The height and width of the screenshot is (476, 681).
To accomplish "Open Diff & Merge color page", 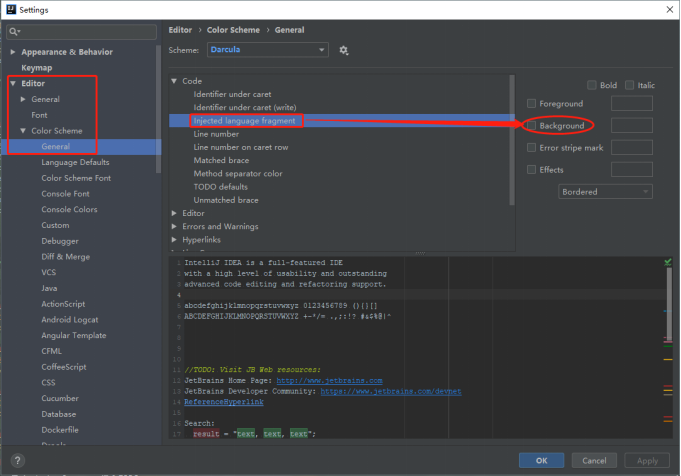I will (x=66, y=257).
